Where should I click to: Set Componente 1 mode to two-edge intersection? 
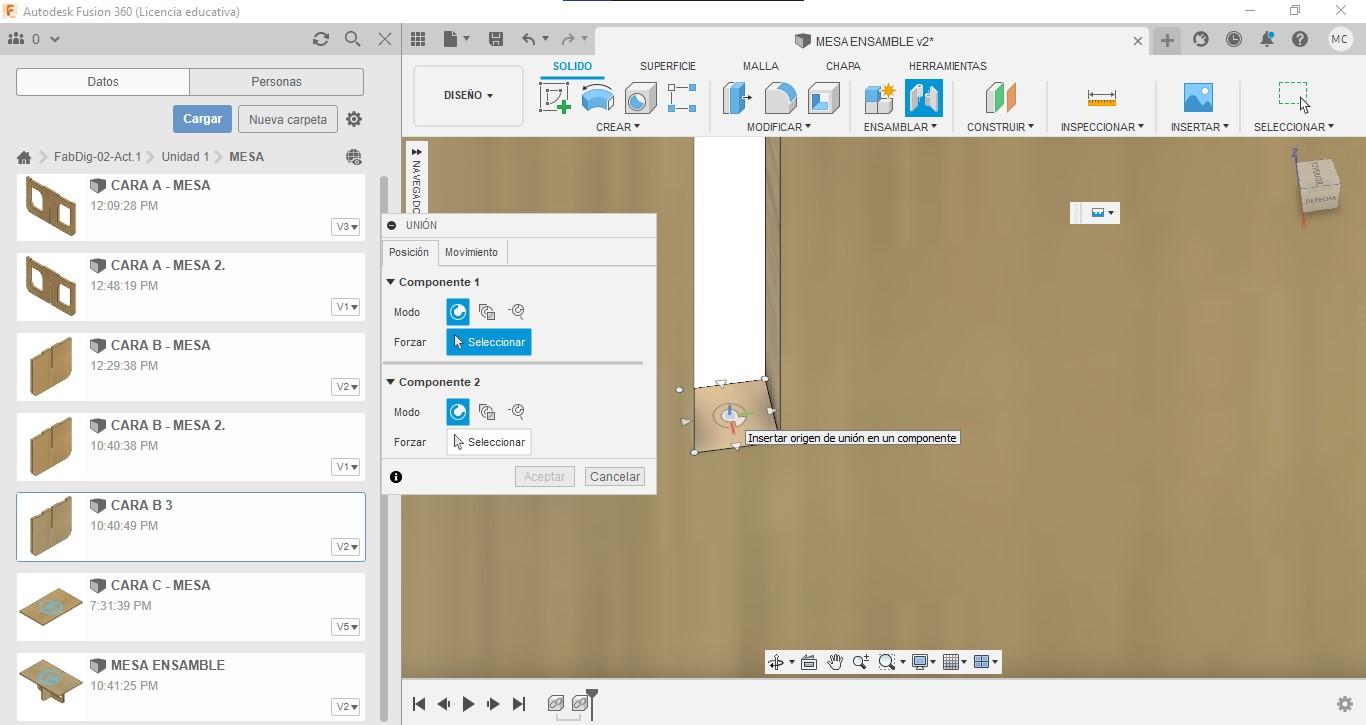pos(516,312)
